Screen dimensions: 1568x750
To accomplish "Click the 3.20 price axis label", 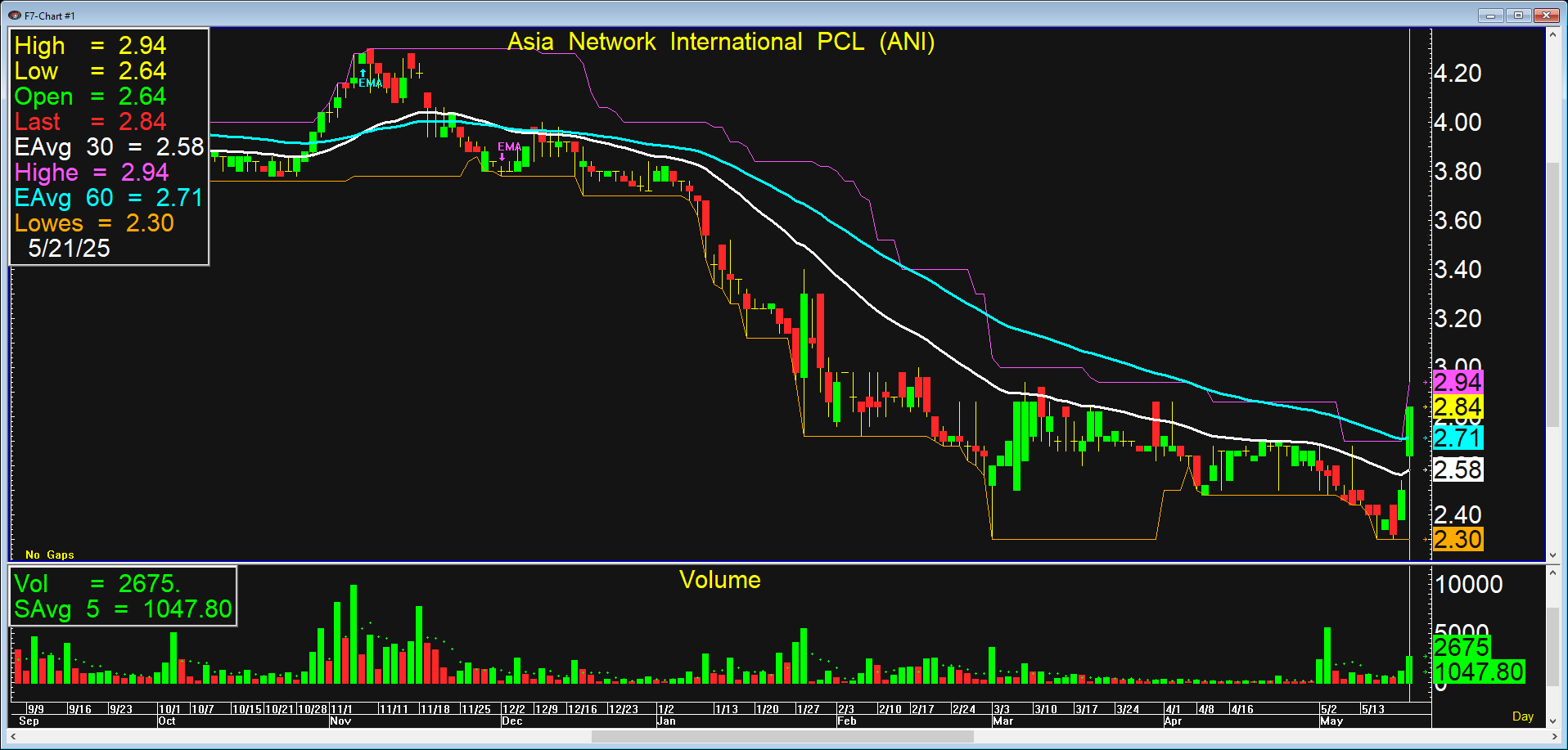I will coord(1458,318).
